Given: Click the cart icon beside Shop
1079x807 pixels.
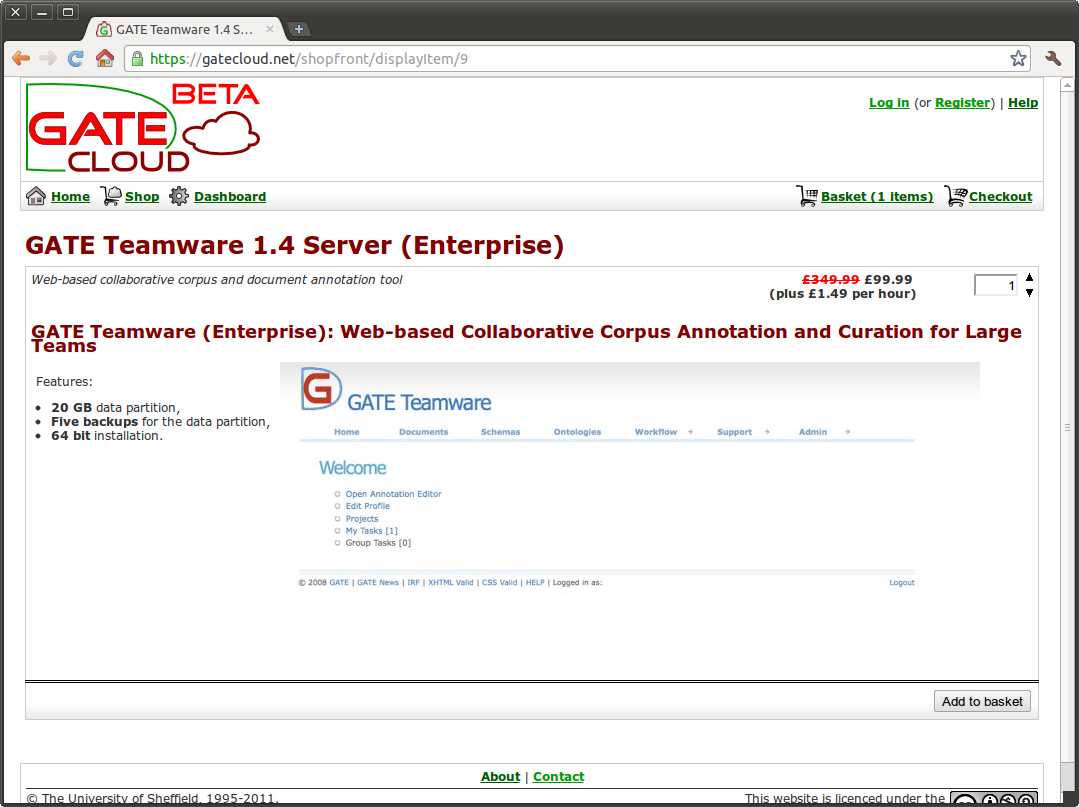Looking at the screenshot, I should click(111, 196).
